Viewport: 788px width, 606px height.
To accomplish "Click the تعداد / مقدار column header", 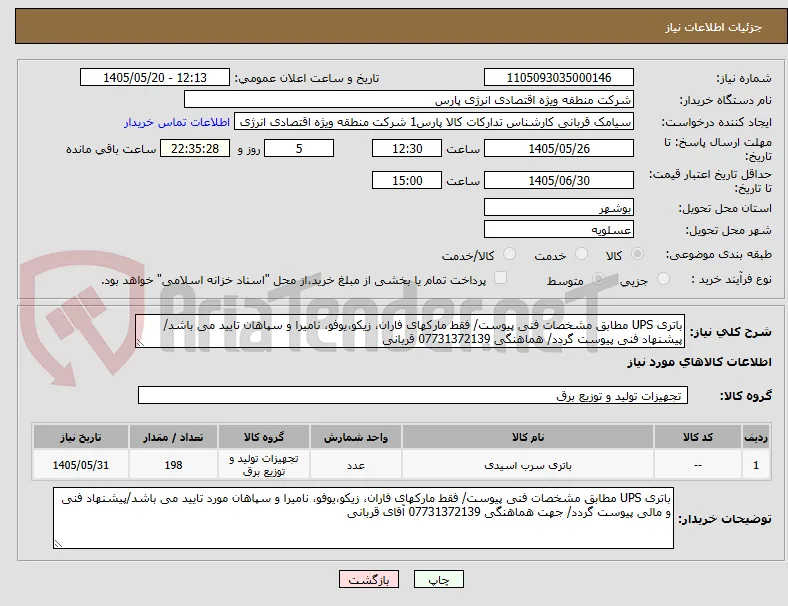I will pos(173,437).
